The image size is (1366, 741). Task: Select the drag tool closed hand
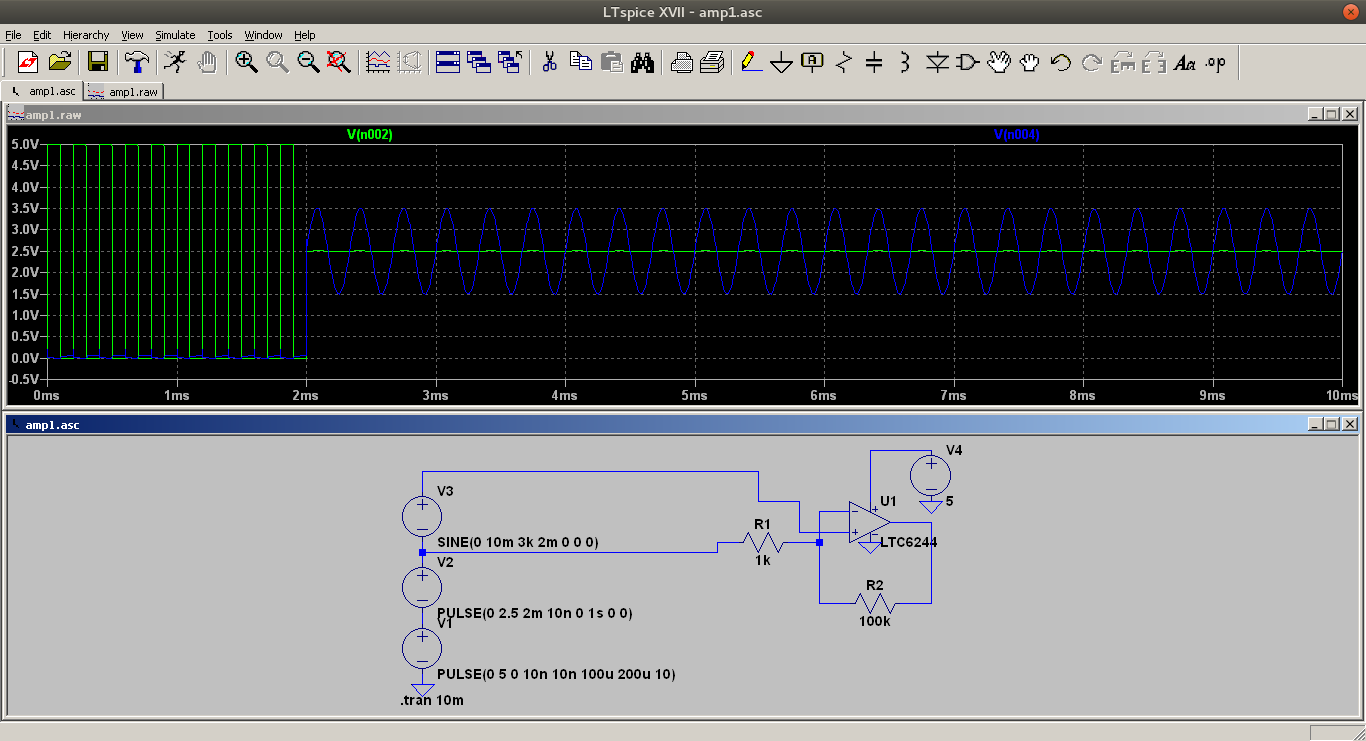(x=1029, y=62)
